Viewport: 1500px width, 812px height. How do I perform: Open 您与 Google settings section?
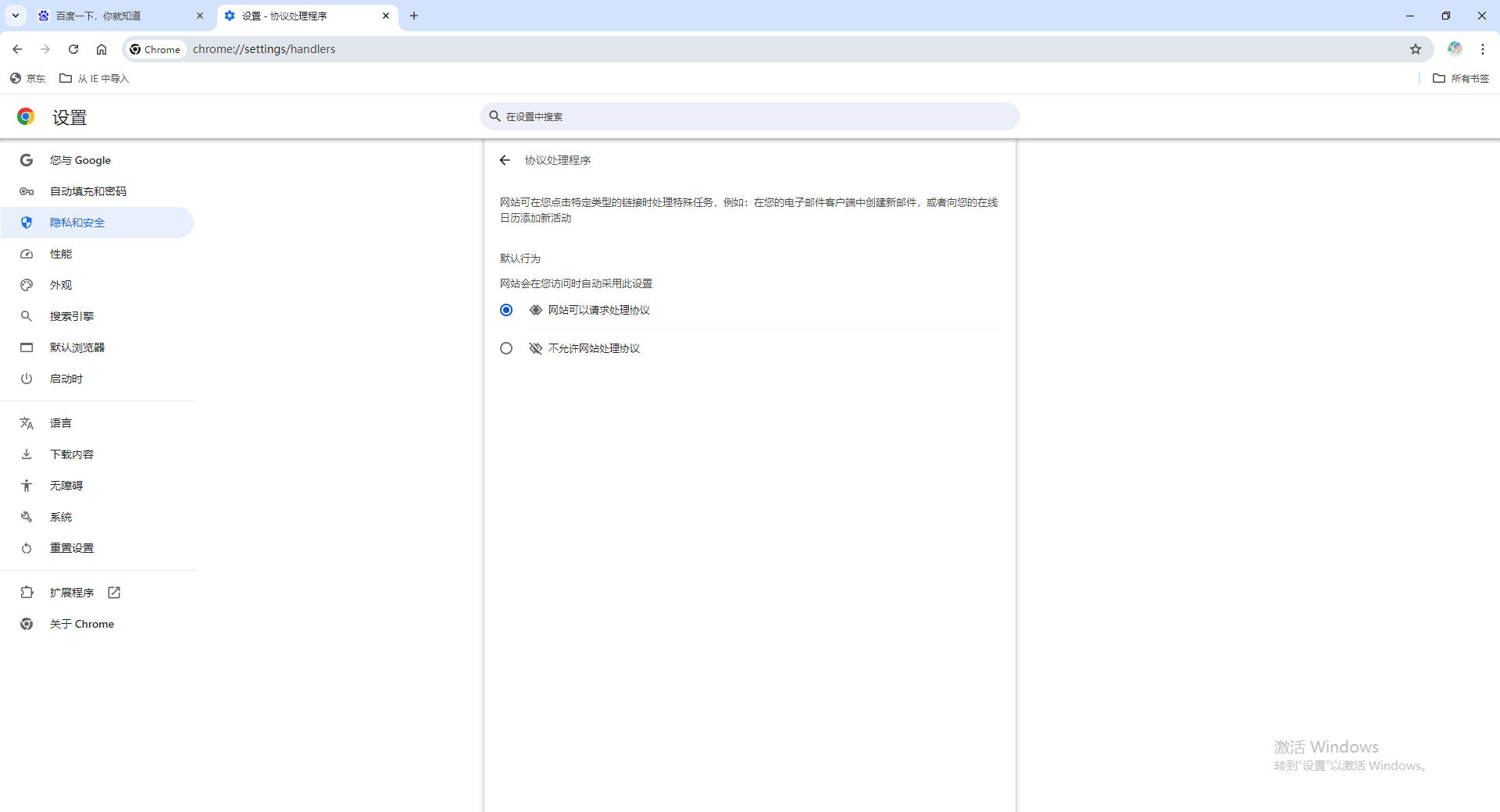pos(98,160)
